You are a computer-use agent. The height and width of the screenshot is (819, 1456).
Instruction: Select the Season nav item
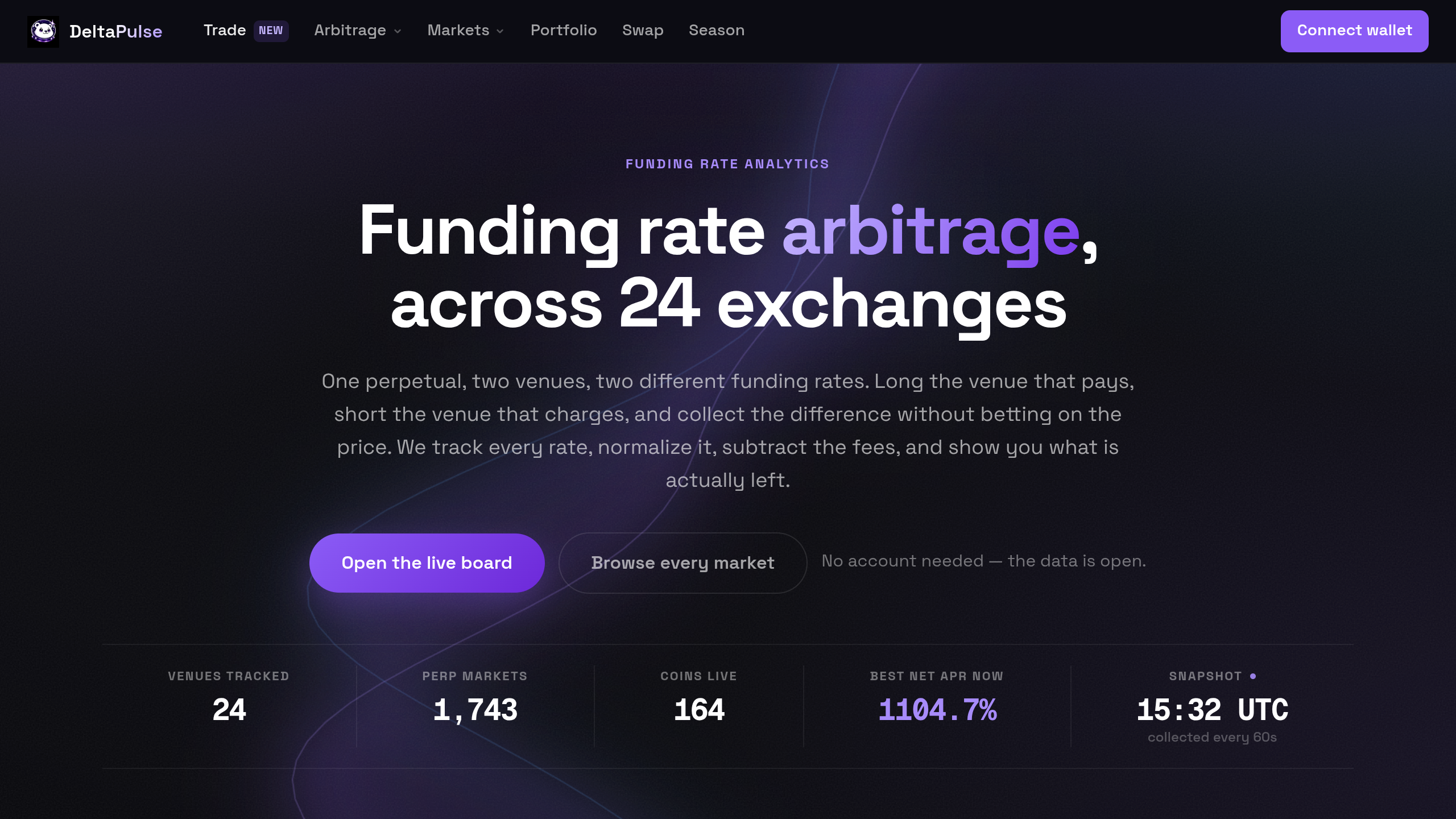point(717,30)
